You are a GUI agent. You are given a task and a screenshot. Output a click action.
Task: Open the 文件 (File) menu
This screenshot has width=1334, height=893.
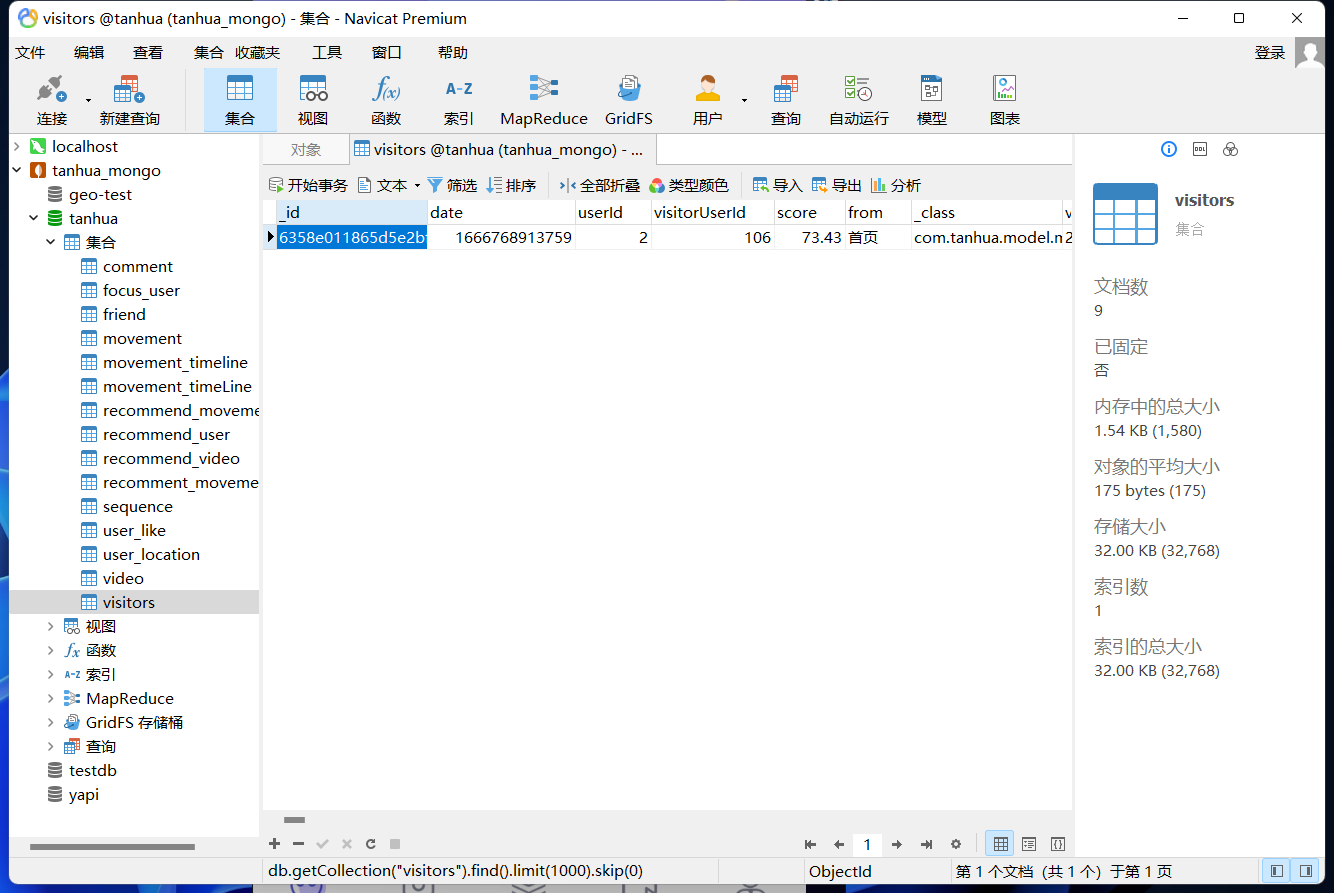pyautogui.click(x=31, y=53)
